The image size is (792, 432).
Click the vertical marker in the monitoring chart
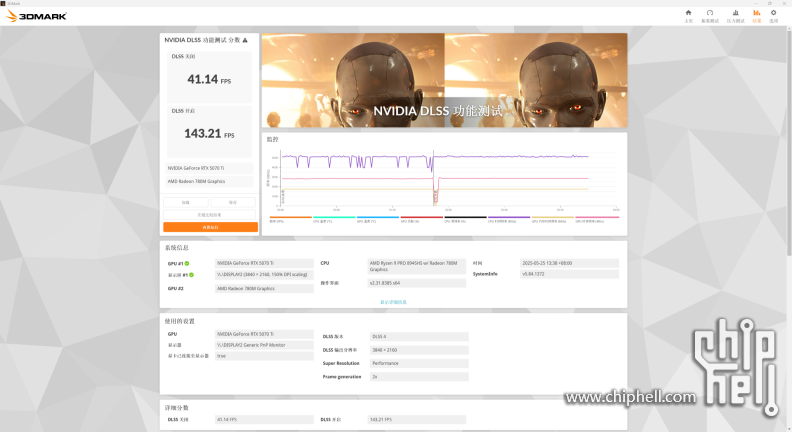pos(433,177)
